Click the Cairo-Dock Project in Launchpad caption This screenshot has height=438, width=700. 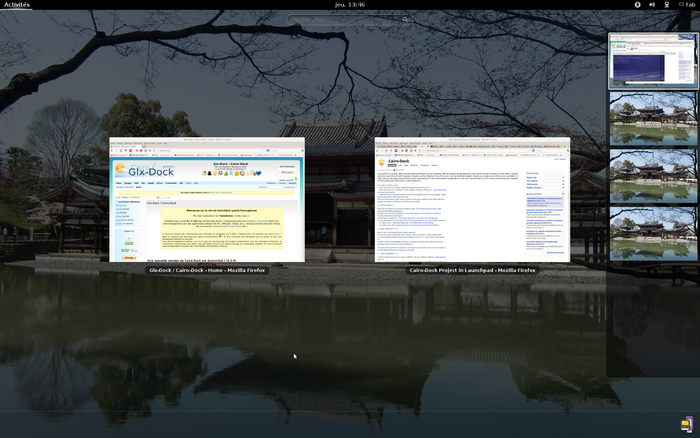point(472,270)
